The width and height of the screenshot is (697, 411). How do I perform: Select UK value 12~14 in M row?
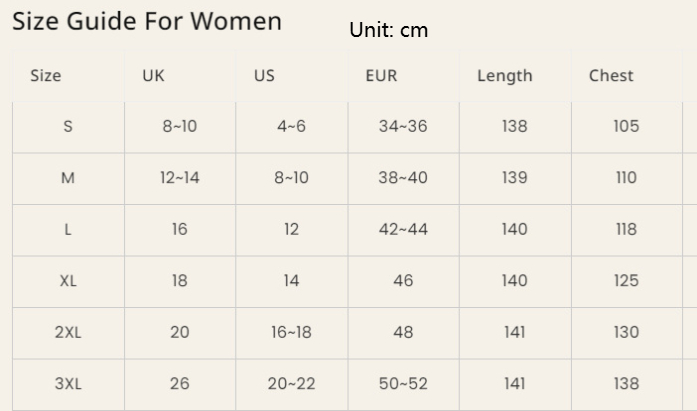(180, 178)
